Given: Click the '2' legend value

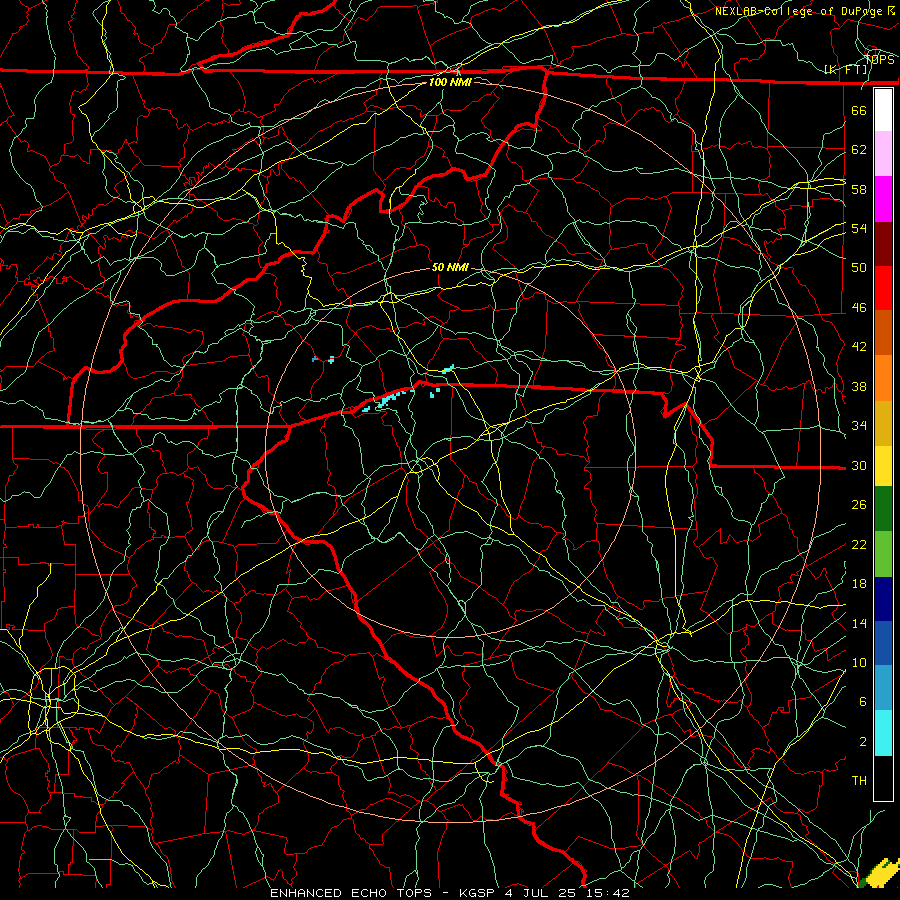Looking at the screenshot, I should (x=863, y=742).
